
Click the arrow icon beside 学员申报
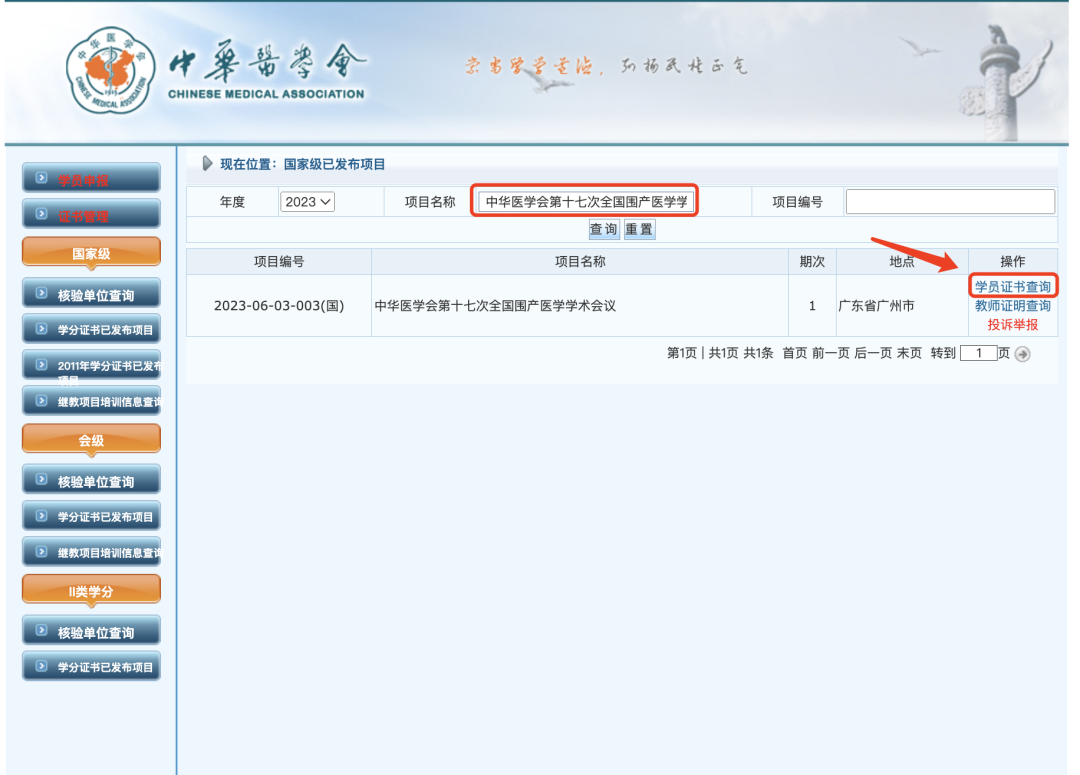(x=41, y=178)
